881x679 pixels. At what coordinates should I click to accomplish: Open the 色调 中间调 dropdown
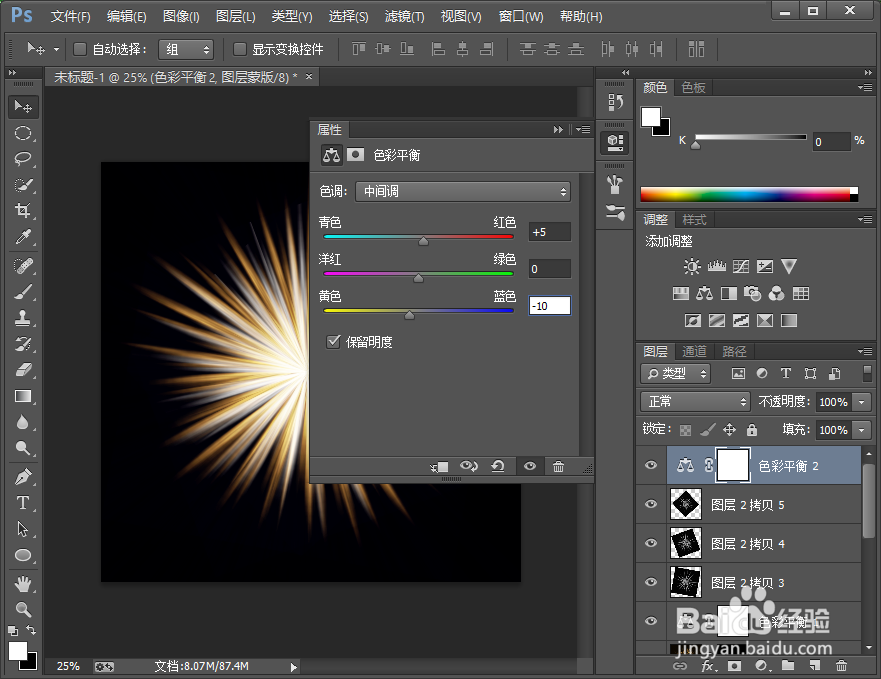[463, 192]
